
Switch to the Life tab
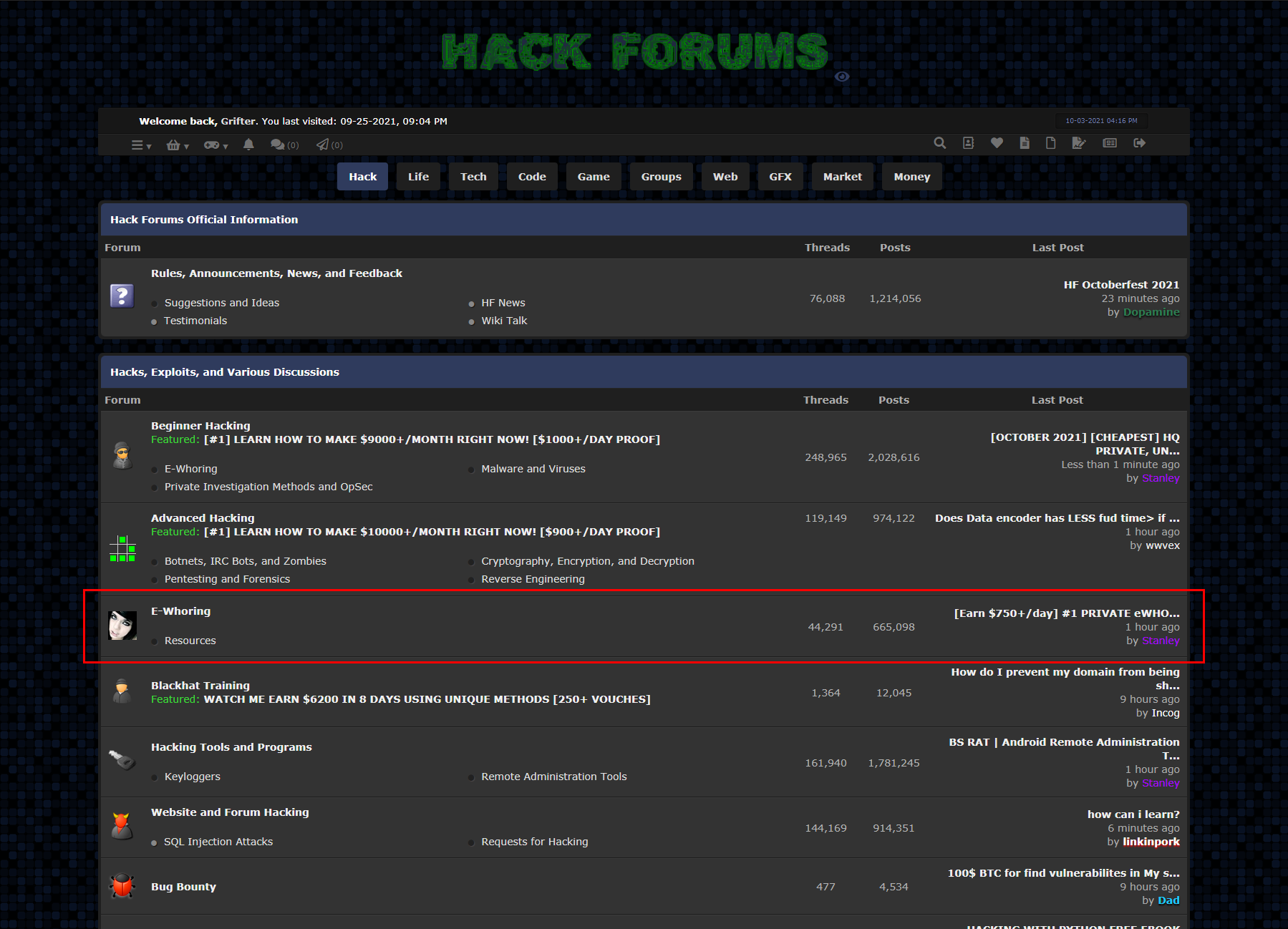pyautogui.click(x=418, y=177)
